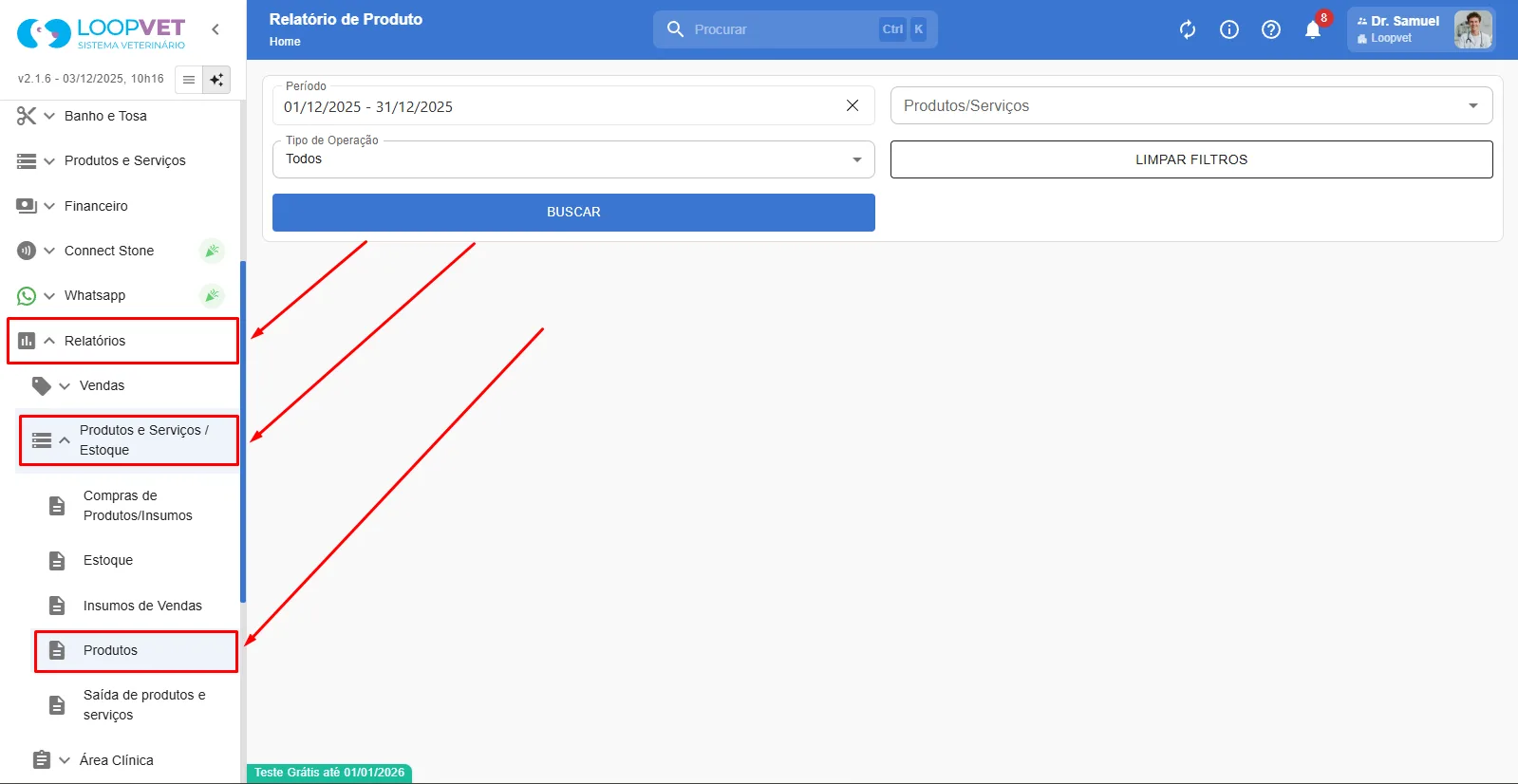Clear the Período date with X icon
This screenshot has height=784, width=1518.
(853, 105)
